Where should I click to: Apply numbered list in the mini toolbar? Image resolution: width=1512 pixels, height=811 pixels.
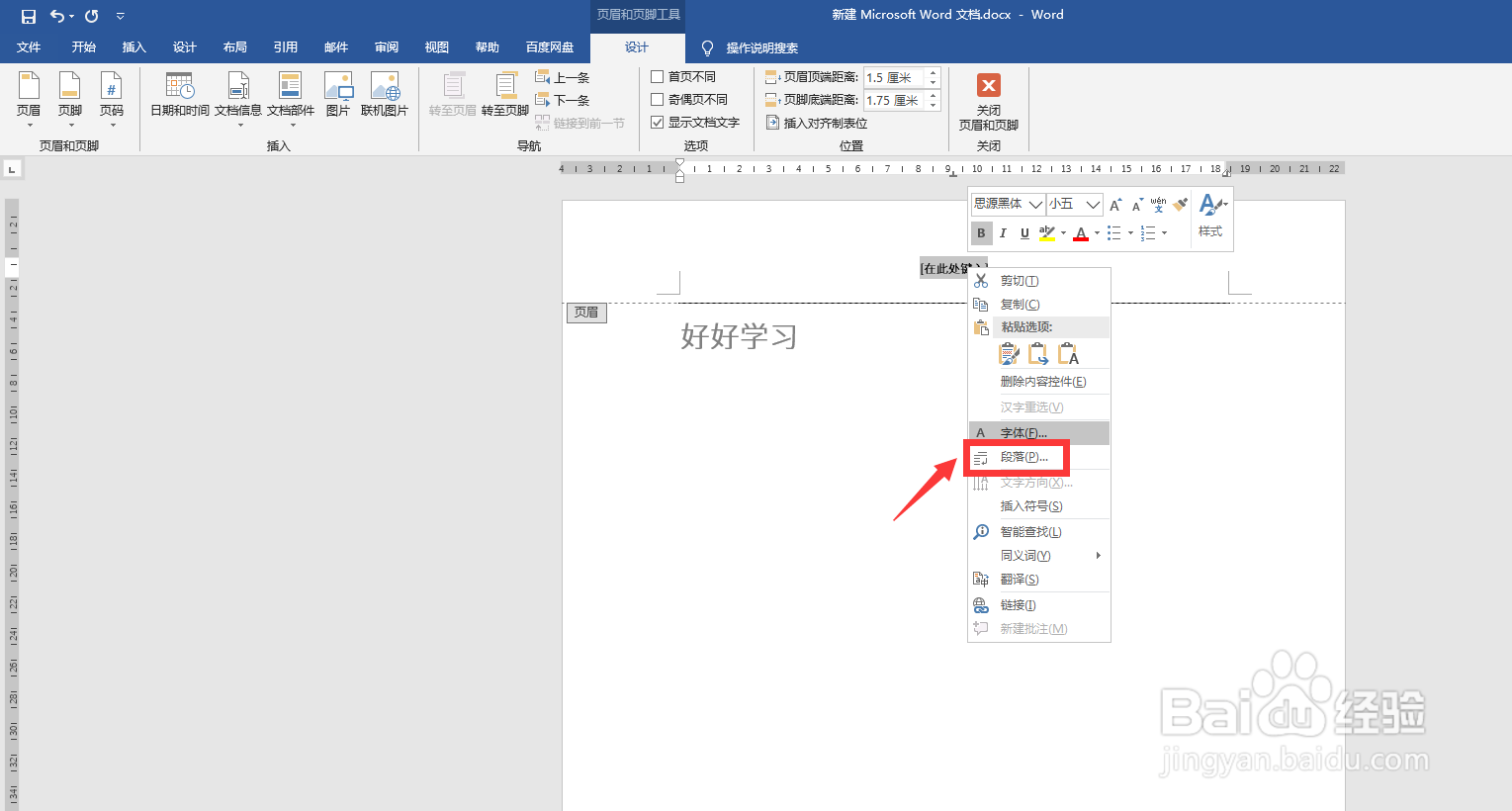[1148, 233]
